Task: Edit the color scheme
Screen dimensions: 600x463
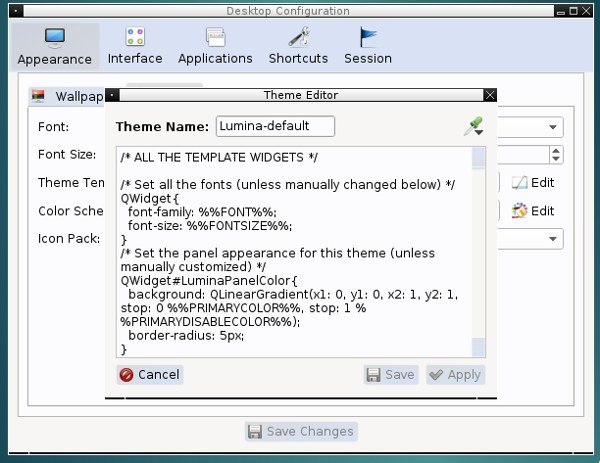Action: click(533, 211)
